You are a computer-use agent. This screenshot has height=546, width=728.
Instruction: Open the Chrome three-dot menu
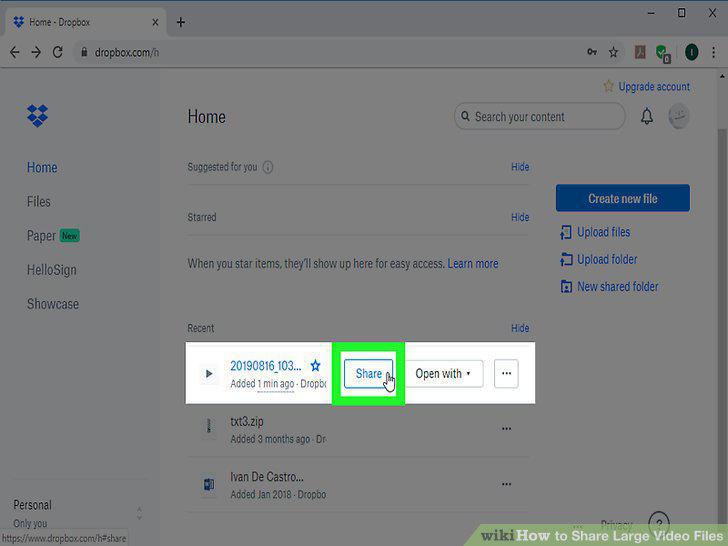pyautogui.click(x=714, y=52)
